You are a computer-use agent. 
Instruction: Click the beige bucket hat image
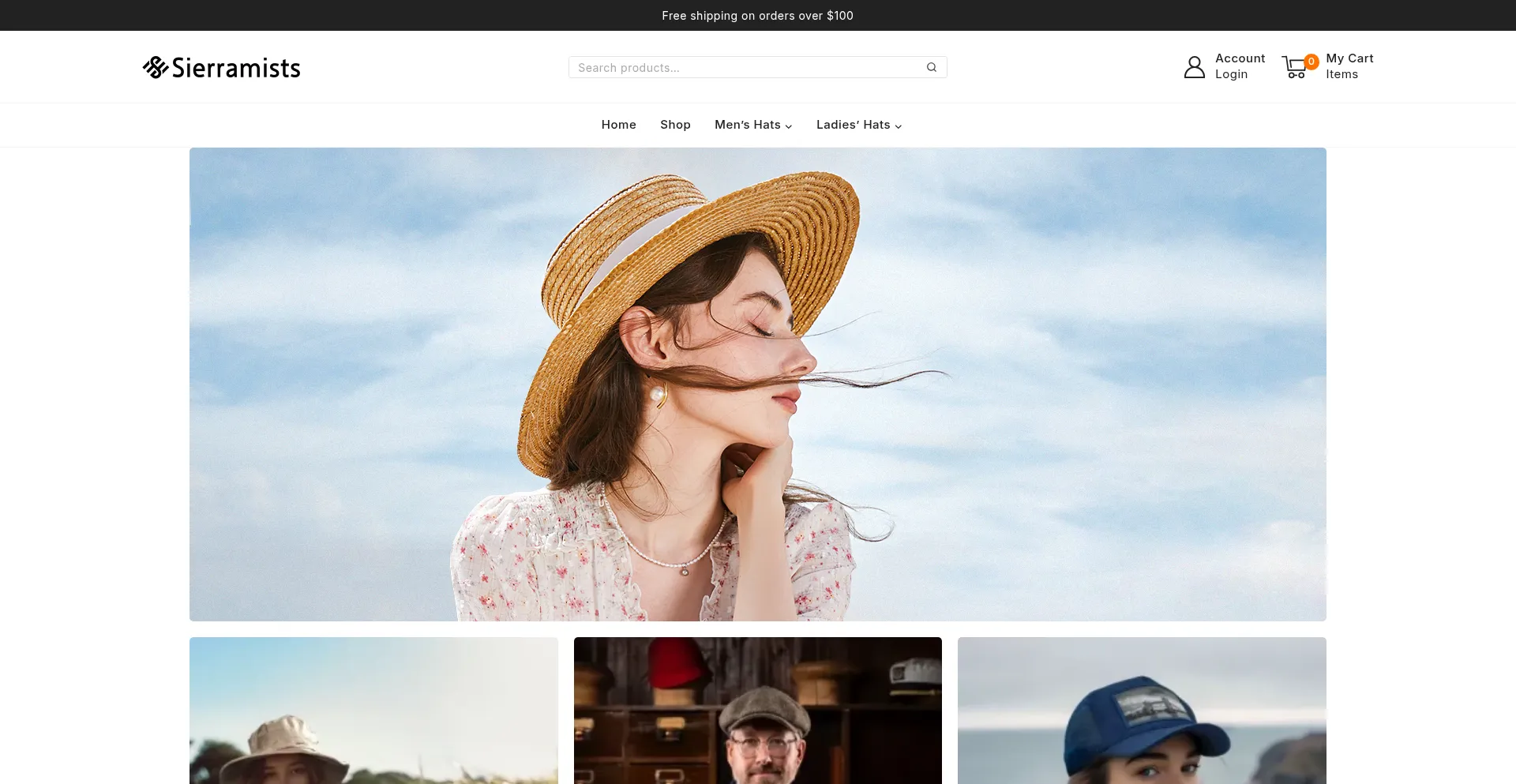373,711
